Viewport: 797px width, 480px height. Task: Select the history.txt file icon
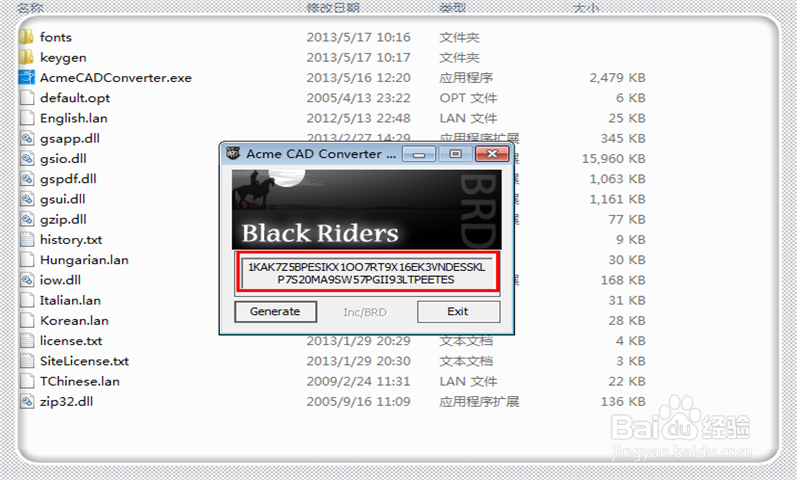click(x=26, y=239)
